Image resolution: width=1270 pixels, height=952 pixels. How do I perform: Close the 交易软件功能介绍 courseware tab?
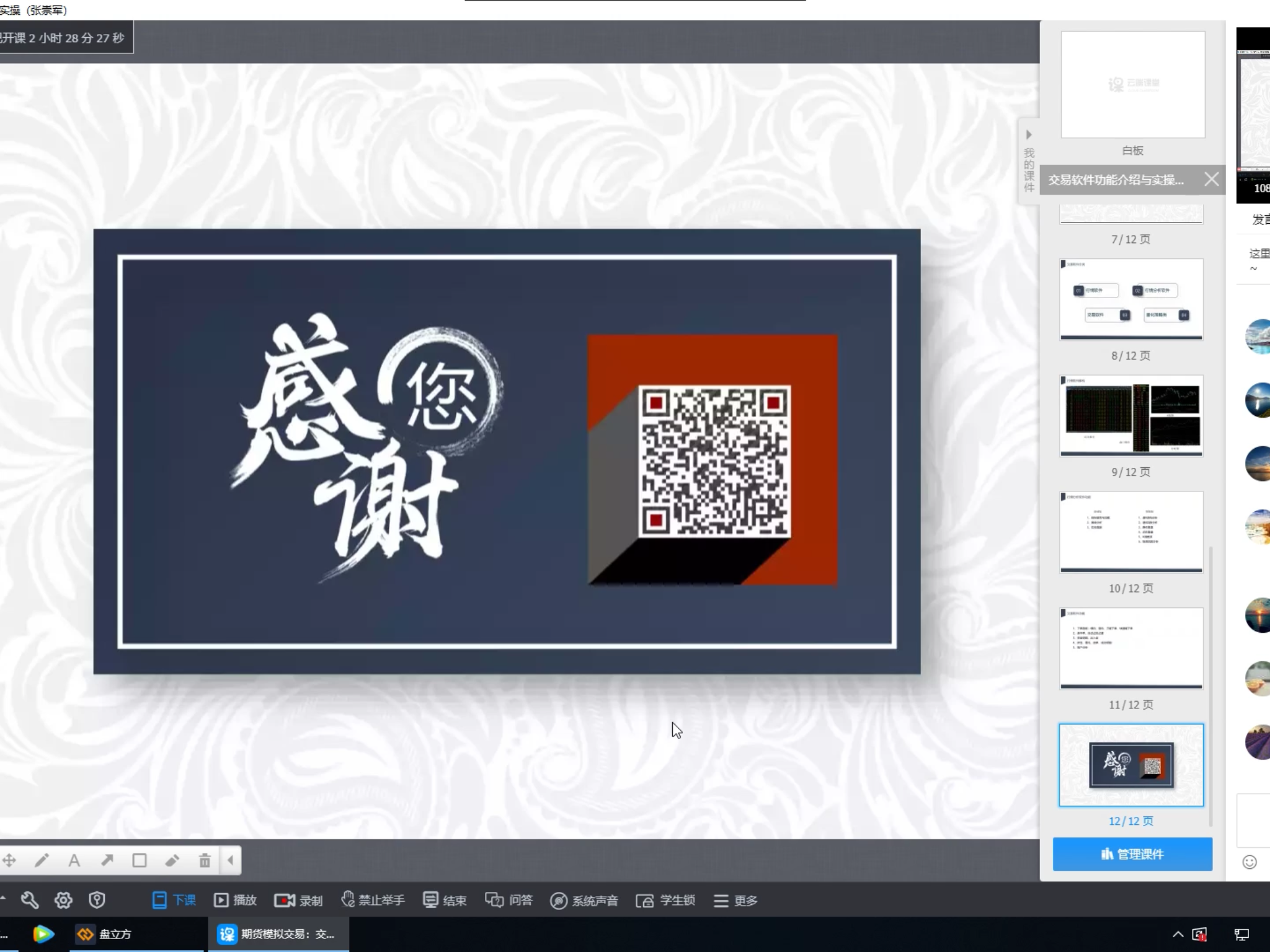tap(1211, 180)
